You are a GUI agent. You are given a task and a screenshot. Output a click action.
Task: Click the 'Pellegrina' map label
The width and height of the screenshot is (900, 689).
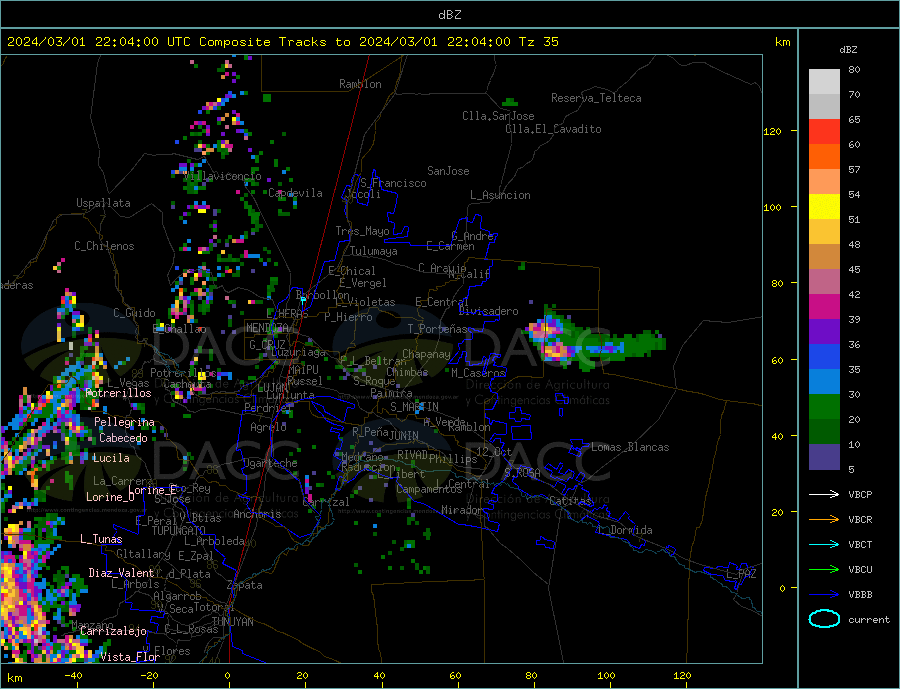pyautogui.click(x=124, y=422)
